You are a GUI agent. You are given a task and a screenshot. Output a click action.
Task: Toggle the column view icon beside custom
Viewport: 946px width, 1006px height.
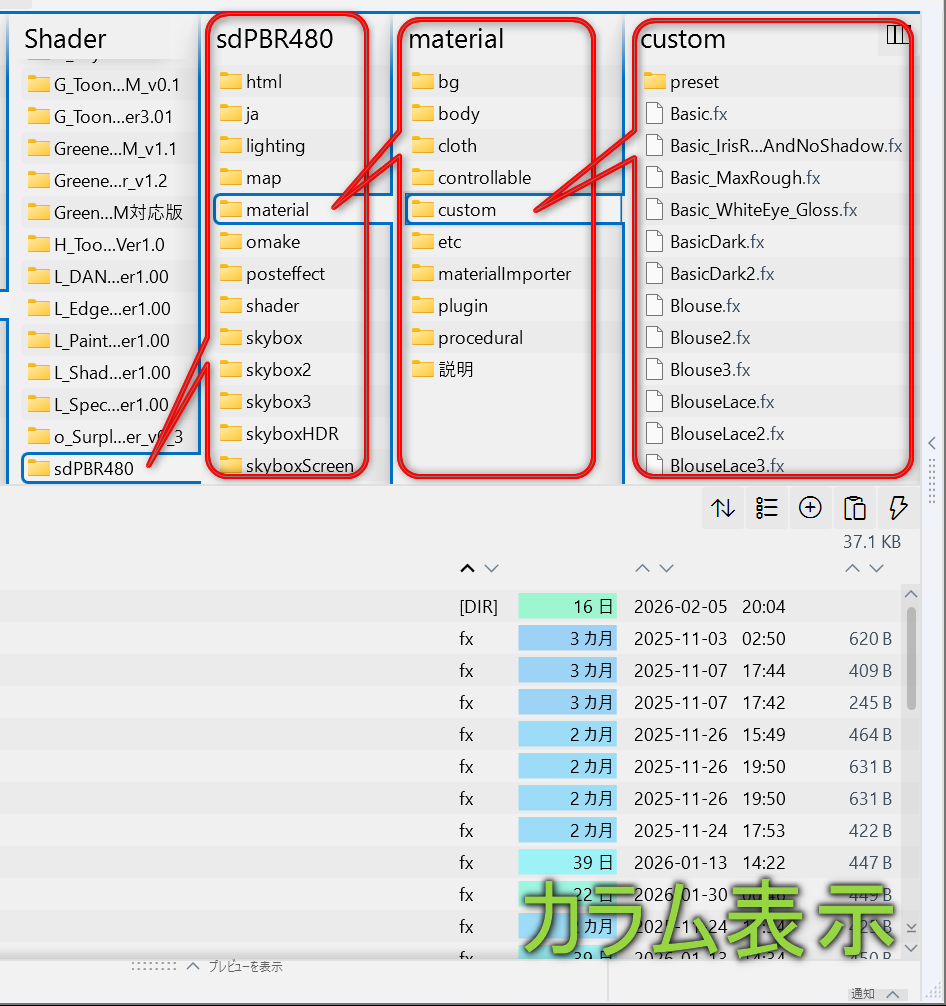point(897,36)
